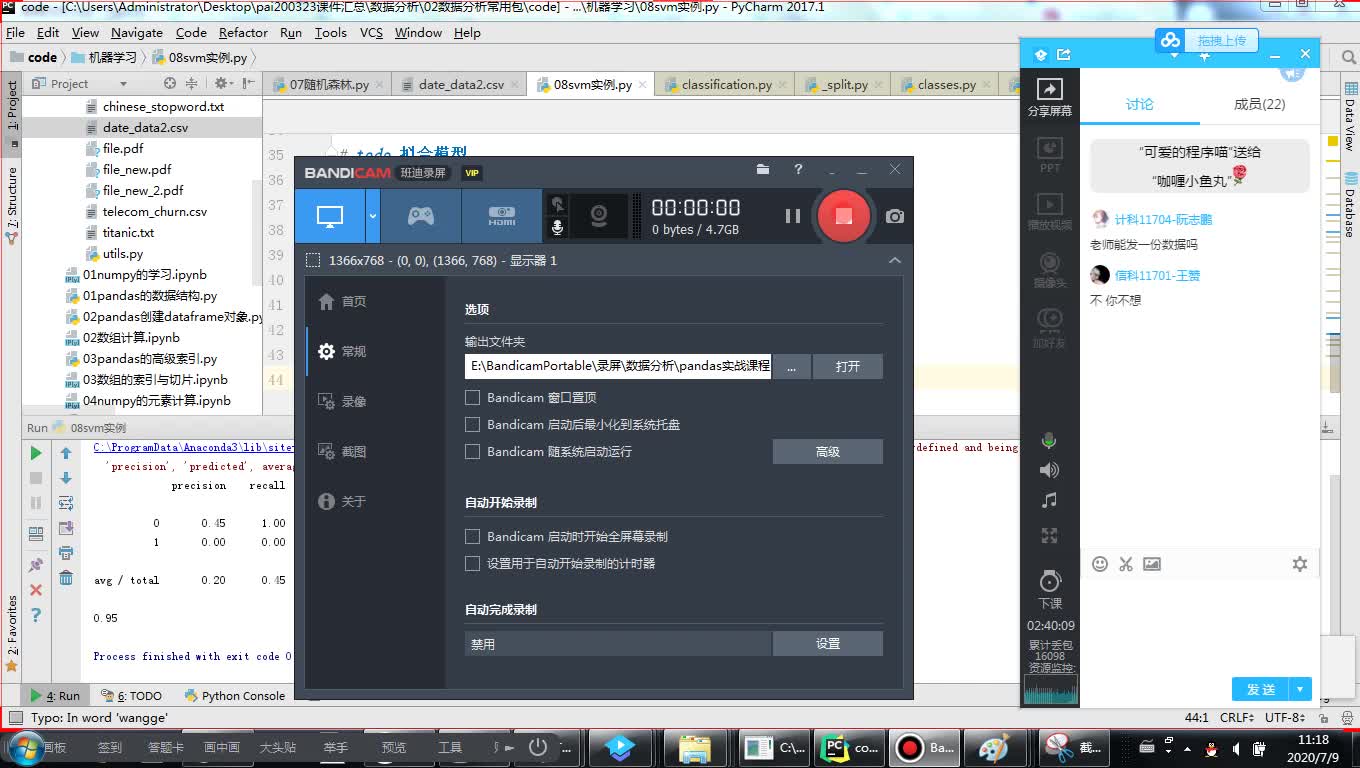Open 高级 advanced options button
1360x768 pixels.
(x=828, y=452)
